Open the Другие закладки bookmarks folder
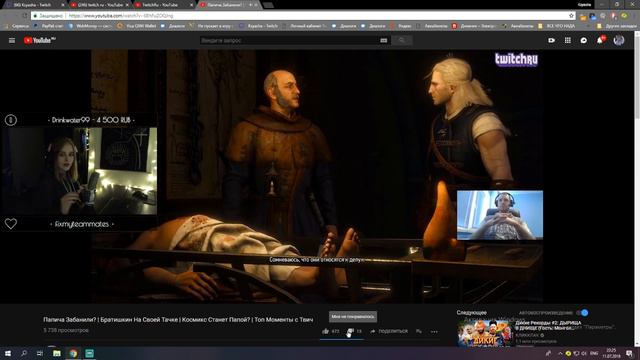Image resolution: width=640 pixels, height=360 pixels. pyautogui.click(x=616, y=26)
